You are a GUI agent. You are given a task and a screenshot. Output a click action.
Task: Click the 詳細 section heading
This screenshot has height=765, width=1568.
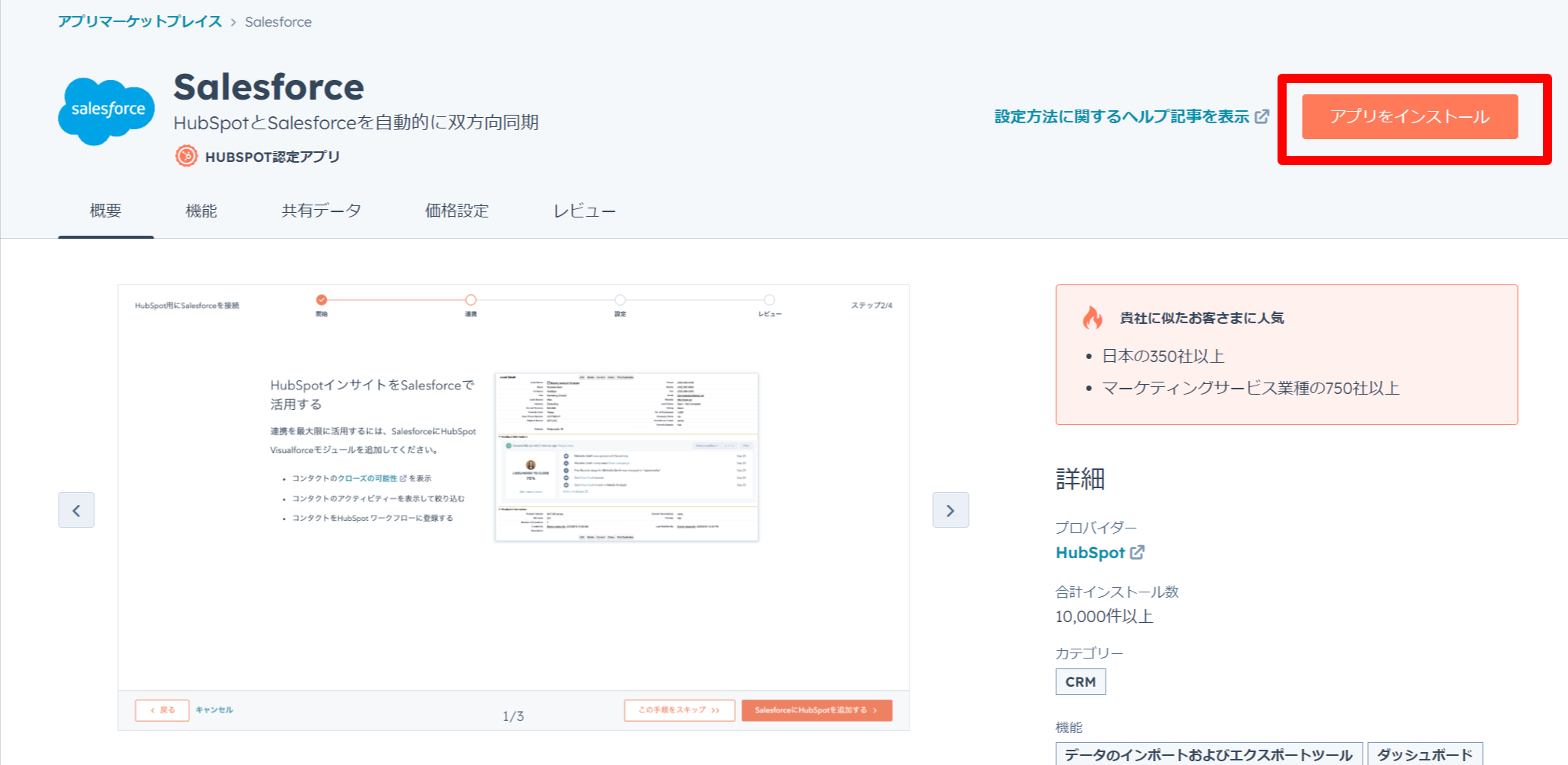(1080, 479)
